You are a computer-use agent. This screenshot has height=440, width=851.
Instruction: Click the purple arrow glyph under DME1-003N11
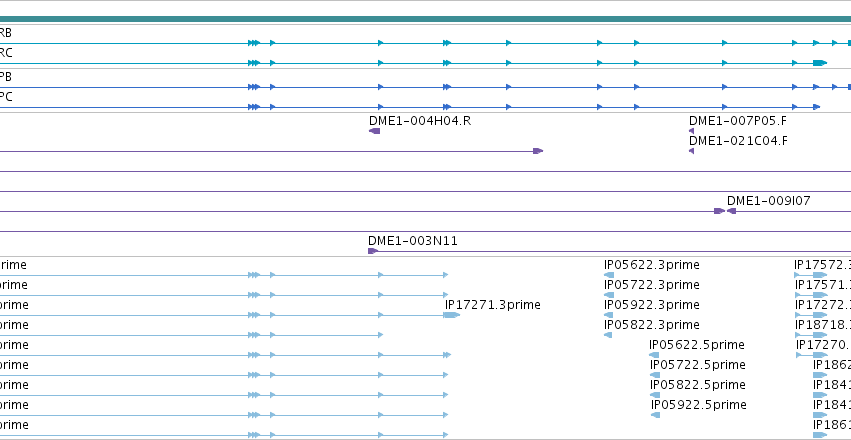[x=373, y=251]
